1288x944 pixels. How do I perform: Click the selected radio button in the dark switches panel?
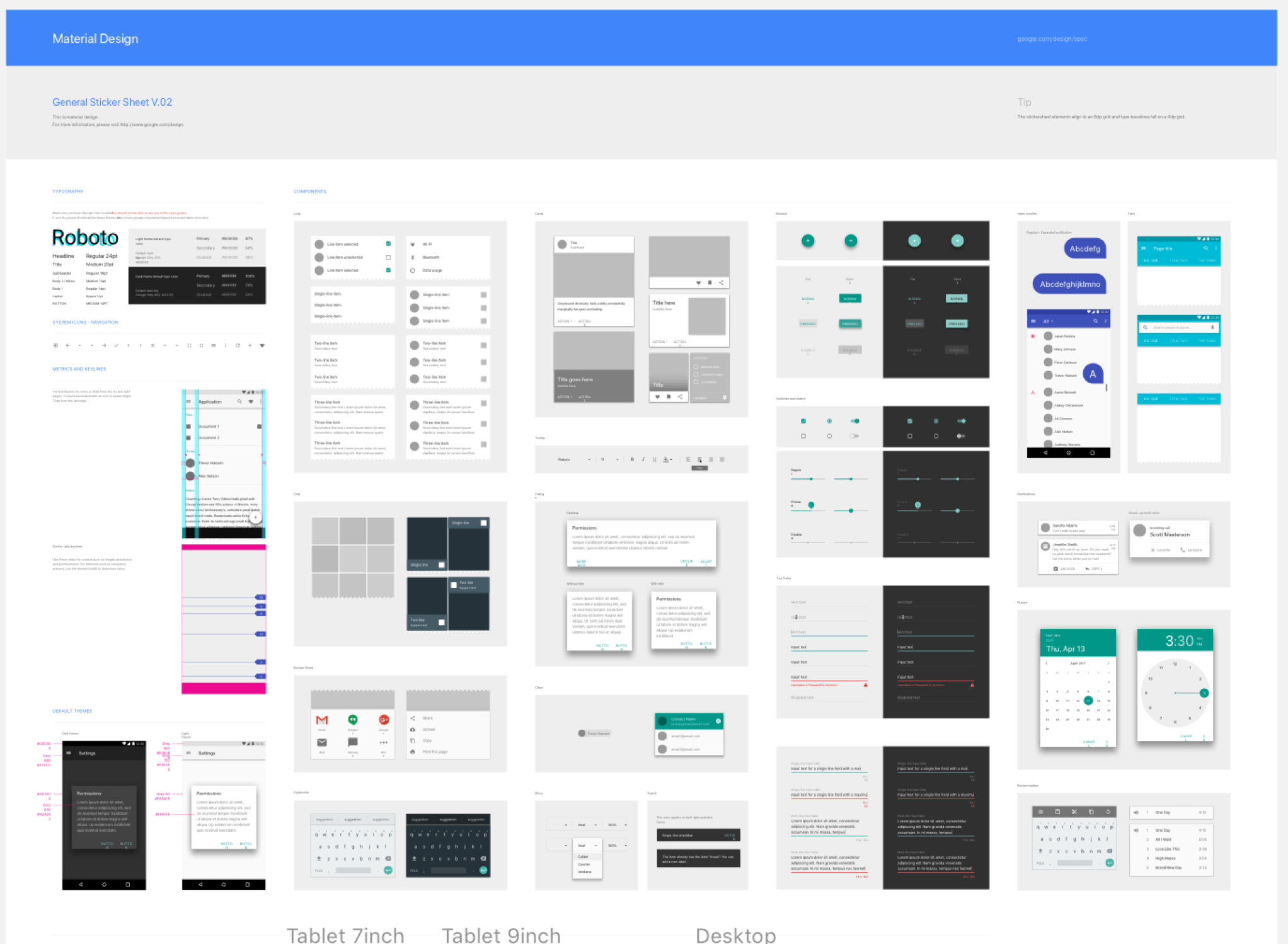(936, 421)
